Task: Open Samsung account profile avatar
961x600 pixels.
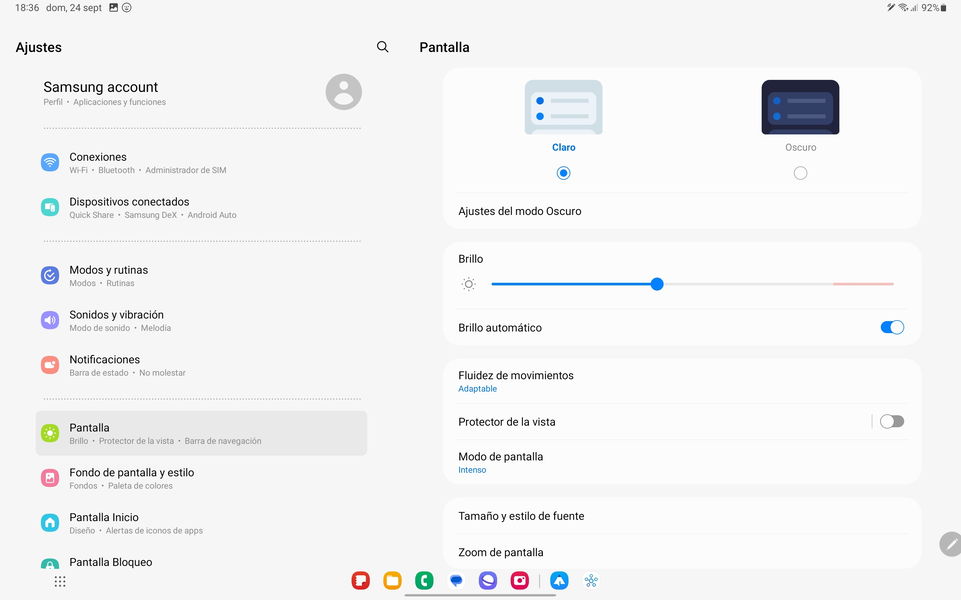Action: click(x=343, y=92)
